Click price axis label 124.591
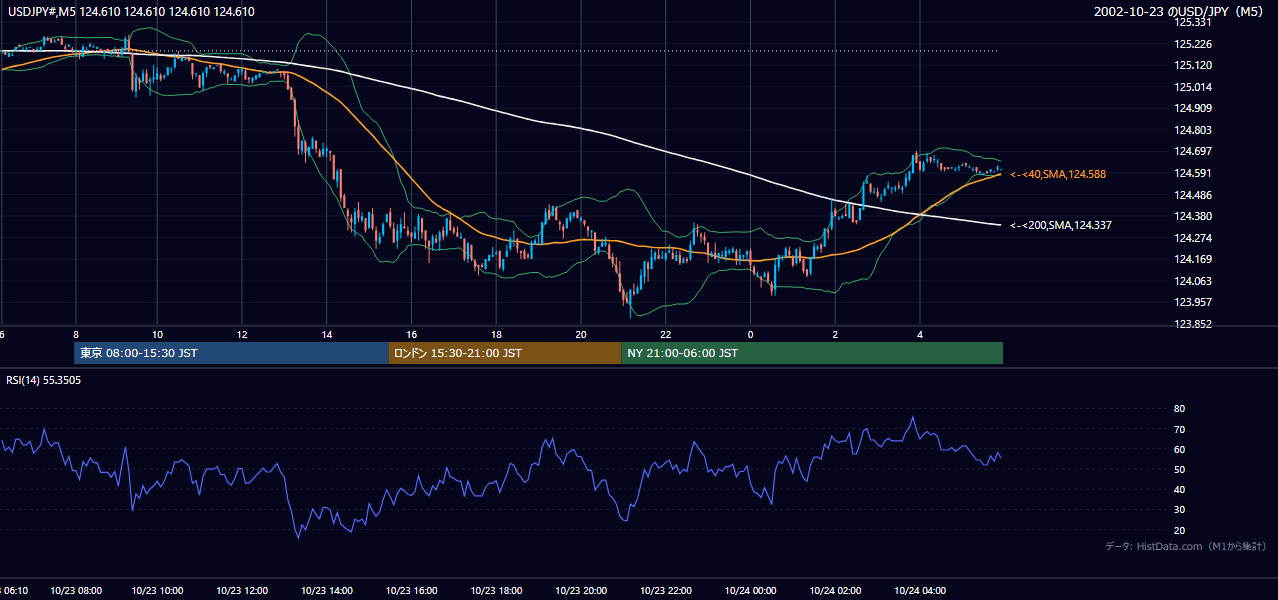 [1193, 173]
